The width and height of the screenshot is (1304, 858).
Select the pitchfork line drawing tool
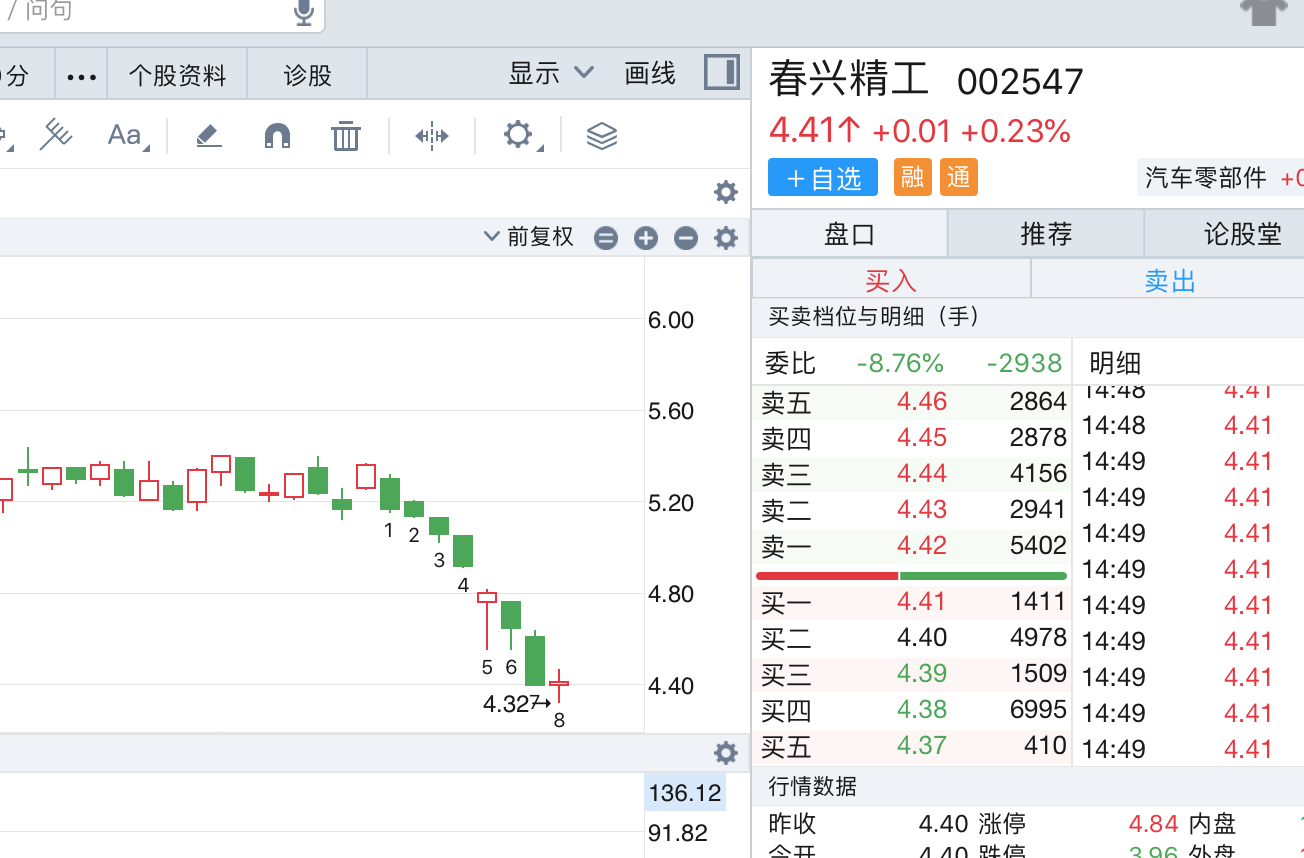pos(56,135)
